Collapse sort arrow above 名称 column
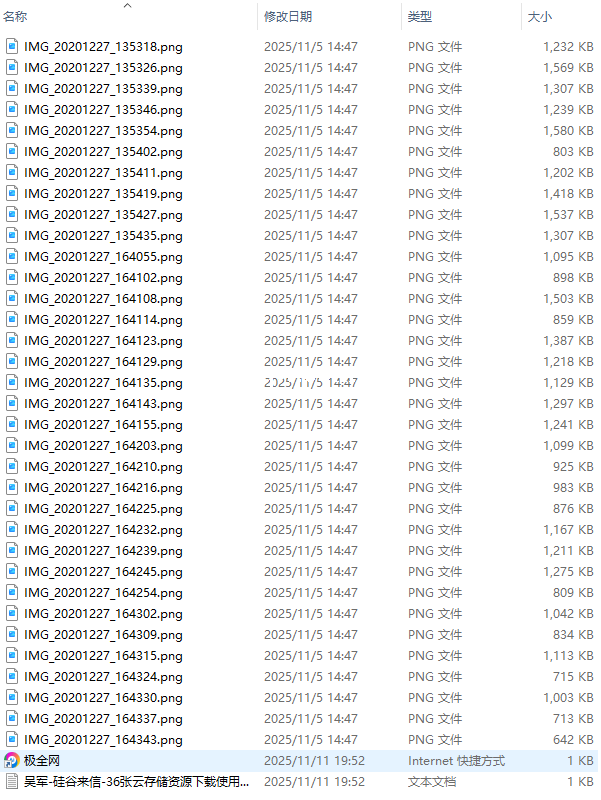Image resolution: width=601 pixels, height=800 pixels. (x=128, y=6)
